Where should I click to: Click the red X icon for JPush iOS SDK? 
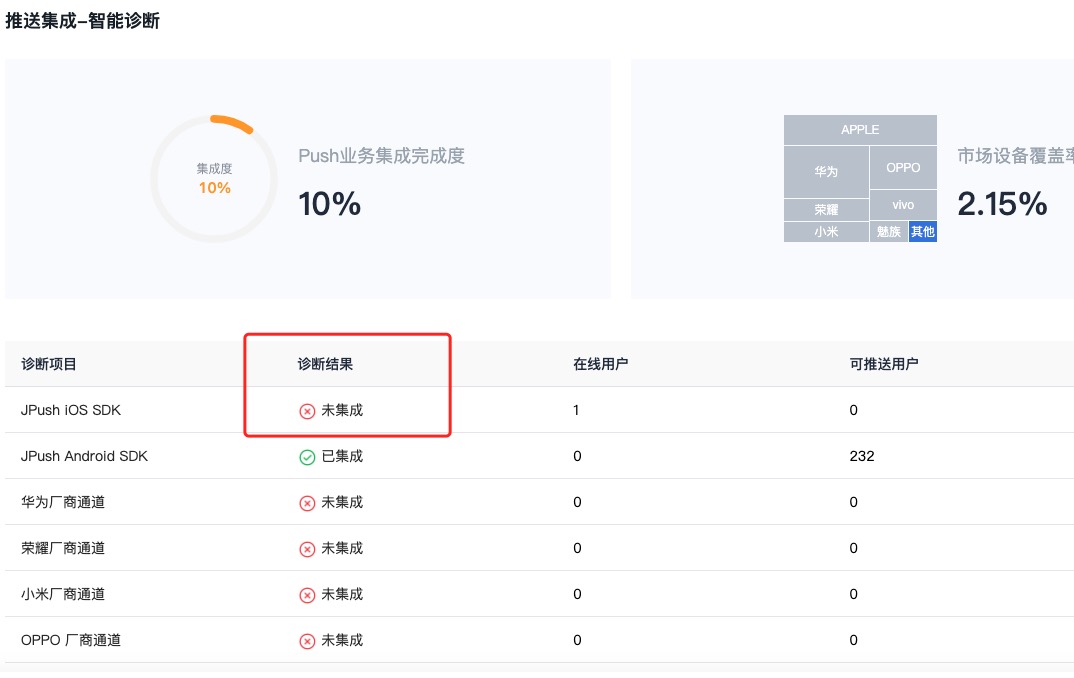[307, 411]
